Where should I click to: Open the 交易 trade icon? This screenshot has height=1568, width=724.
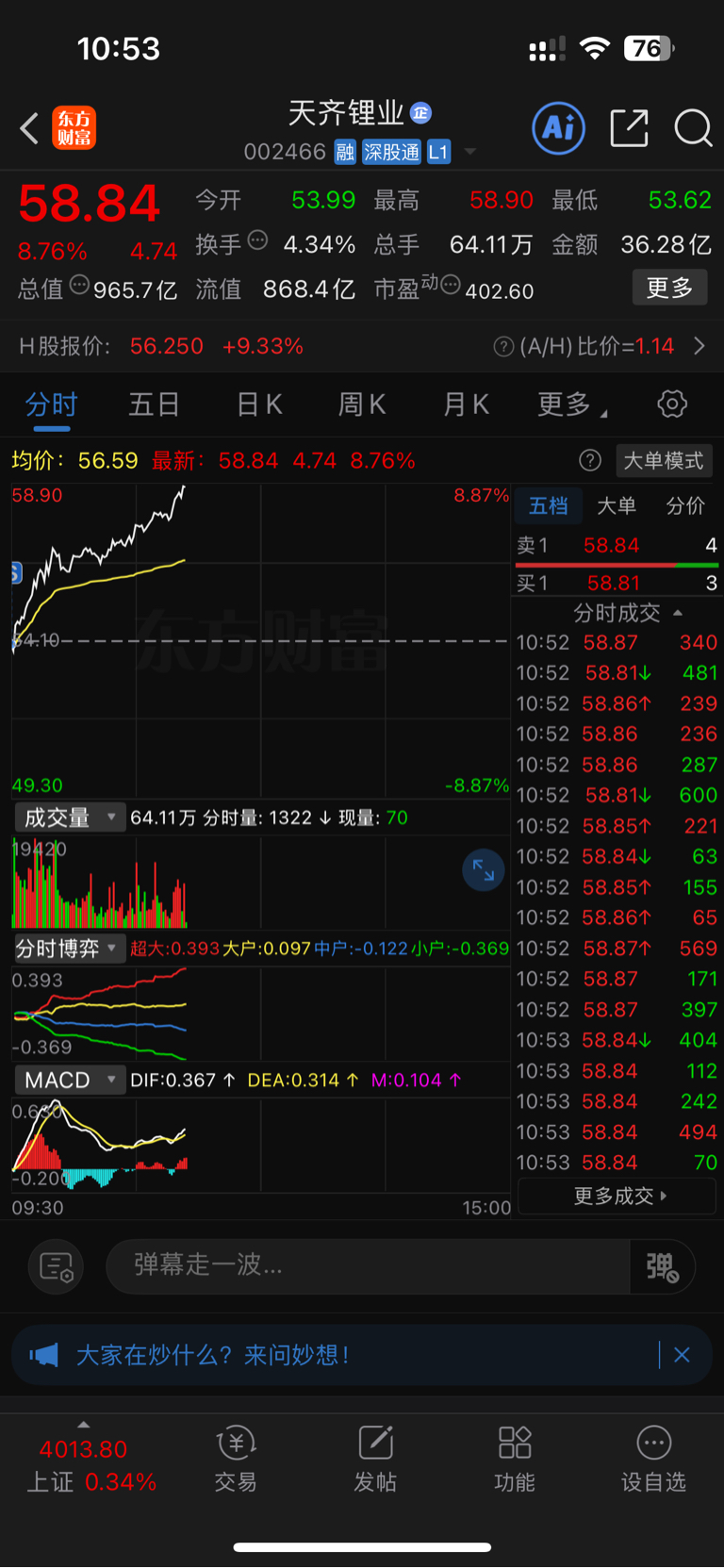click(x=236, y=1459)
